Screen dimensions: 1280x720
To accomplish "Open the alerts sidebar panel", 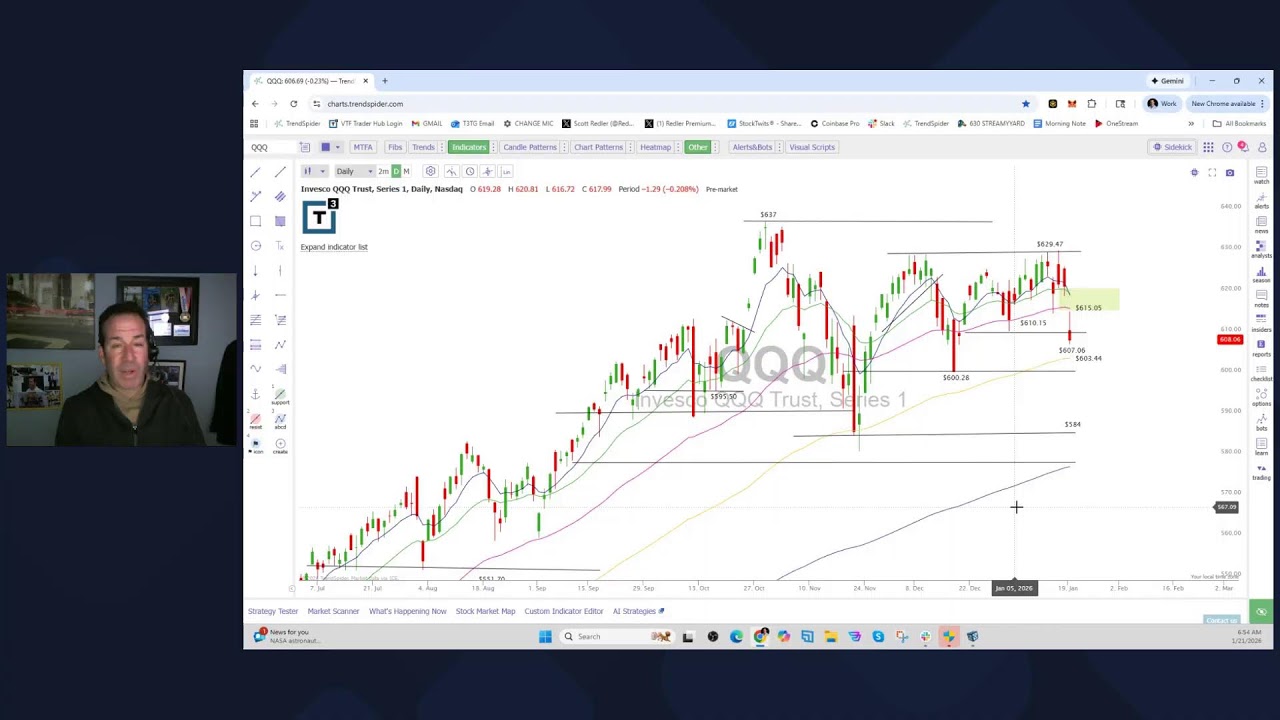I will coord(1262,200).
